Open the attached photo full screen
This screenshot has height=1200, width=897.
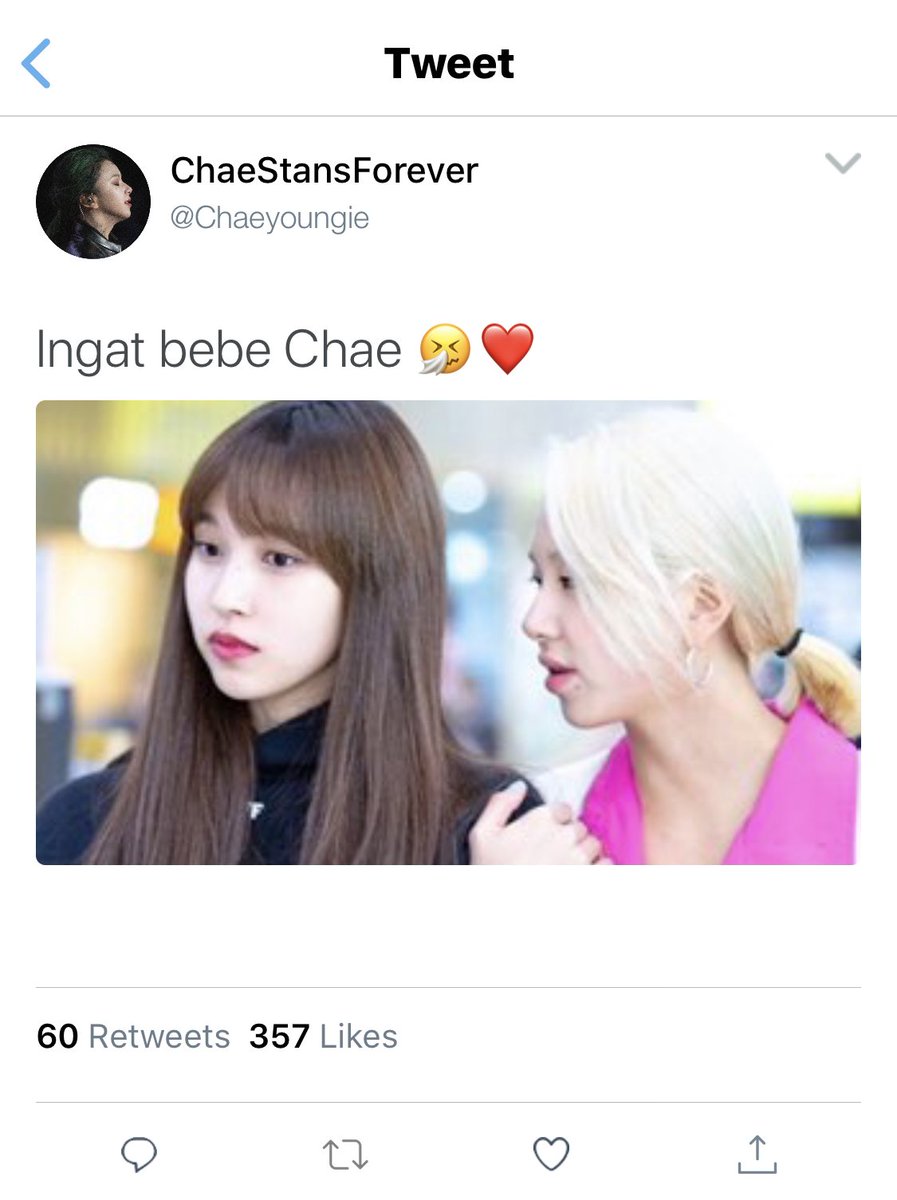(448, 632)
